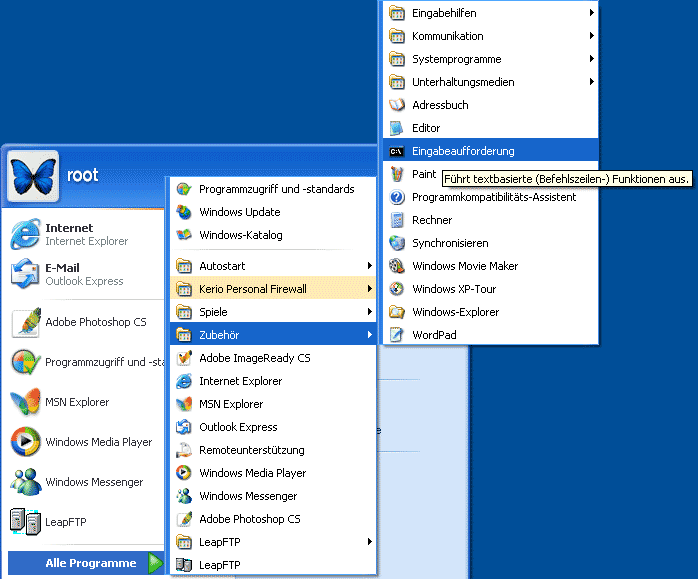Click the Windows Movie Maker icon
The height and width of the screenshot is (579, 698).
point(396,266)
